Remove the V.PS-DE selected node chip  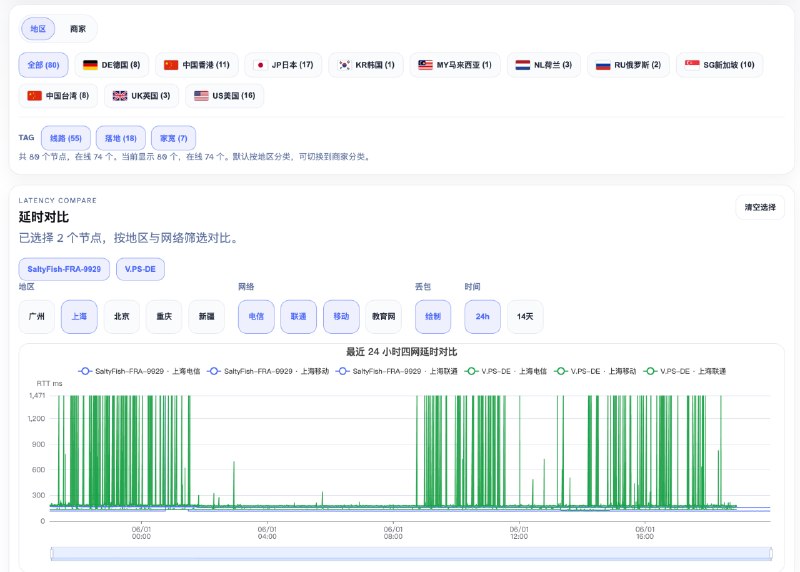140,269
